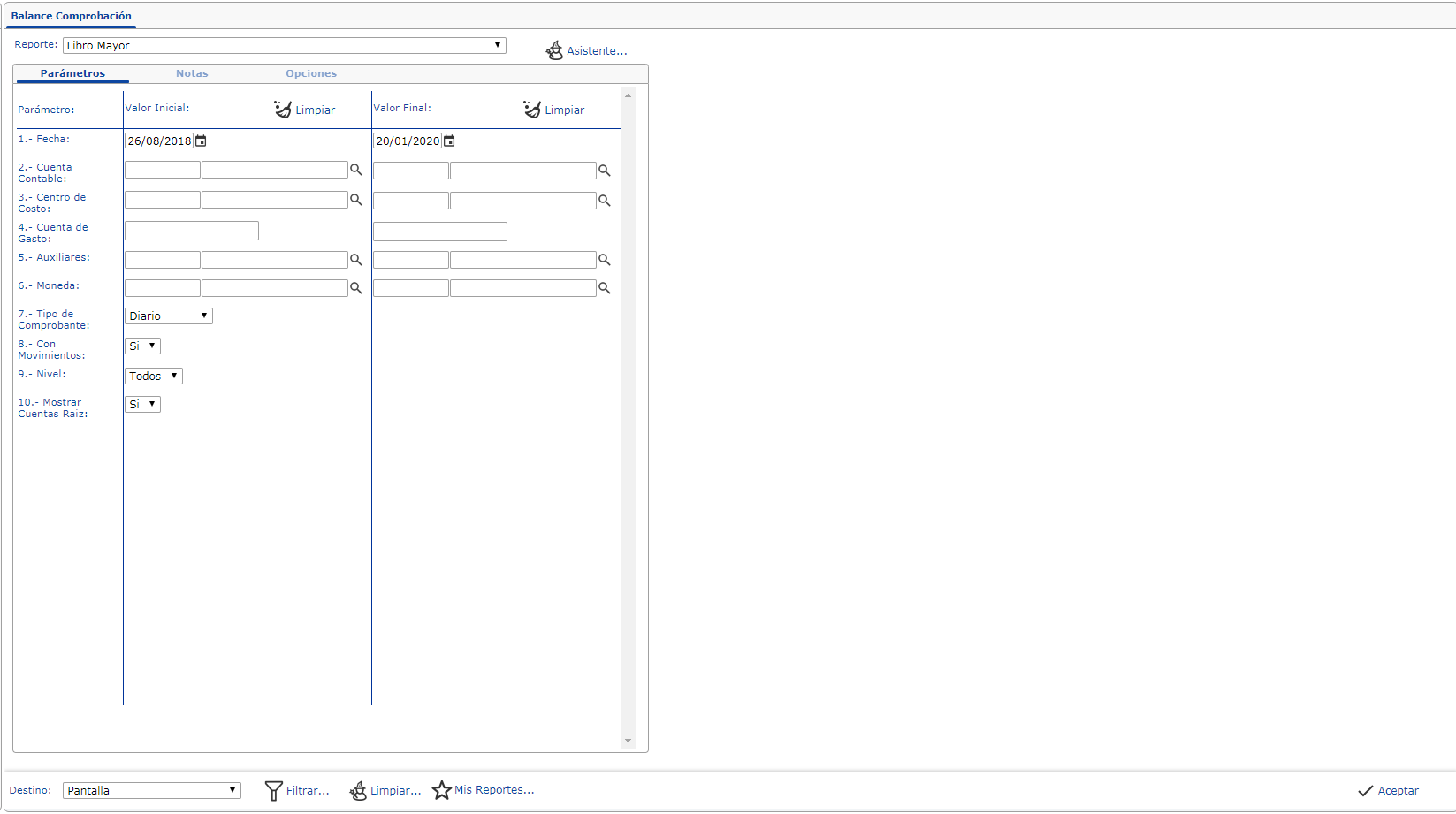Switch to the Parámetros tab
This screenshot has width=1456, height=814.
coord(72,73)
